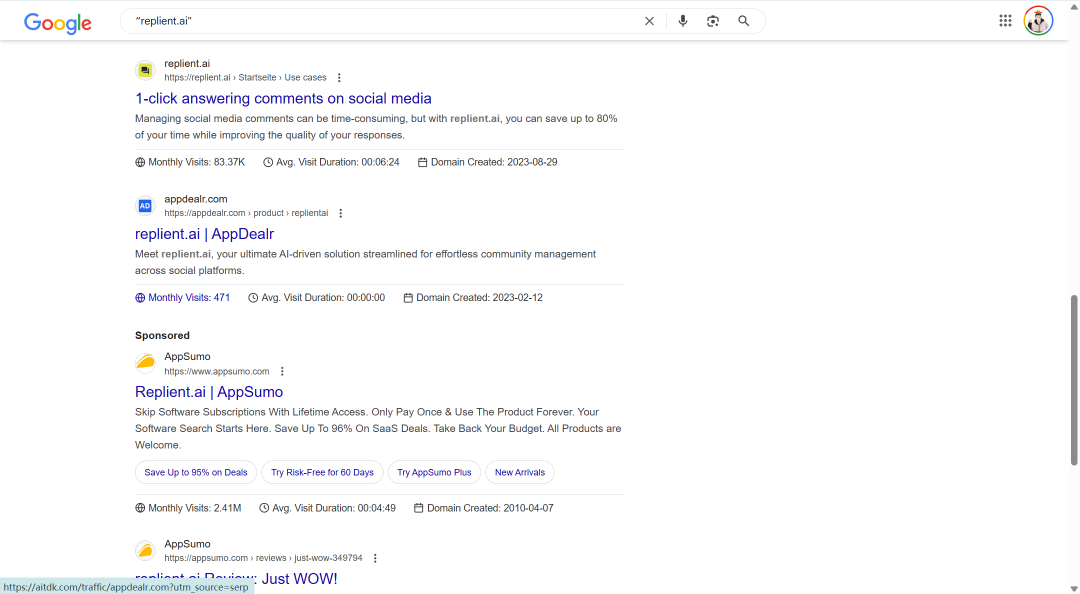The height and width of the screenshot is (594, 1080).
Task: Open 'replient.ai | AppDealr' result
Action: (205, 234)
